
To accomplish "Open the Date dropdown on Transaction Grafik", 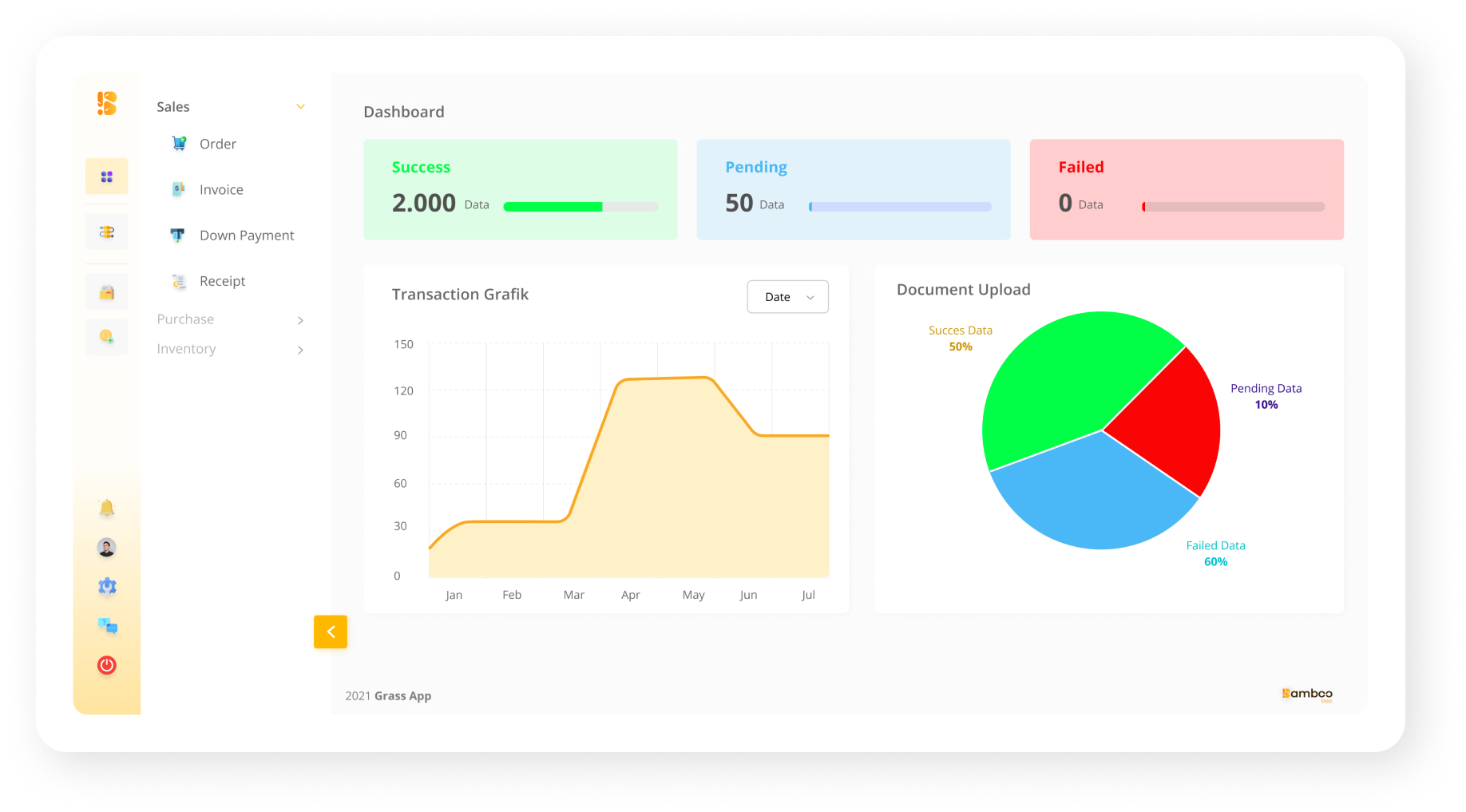I will [x=787, y=296].
